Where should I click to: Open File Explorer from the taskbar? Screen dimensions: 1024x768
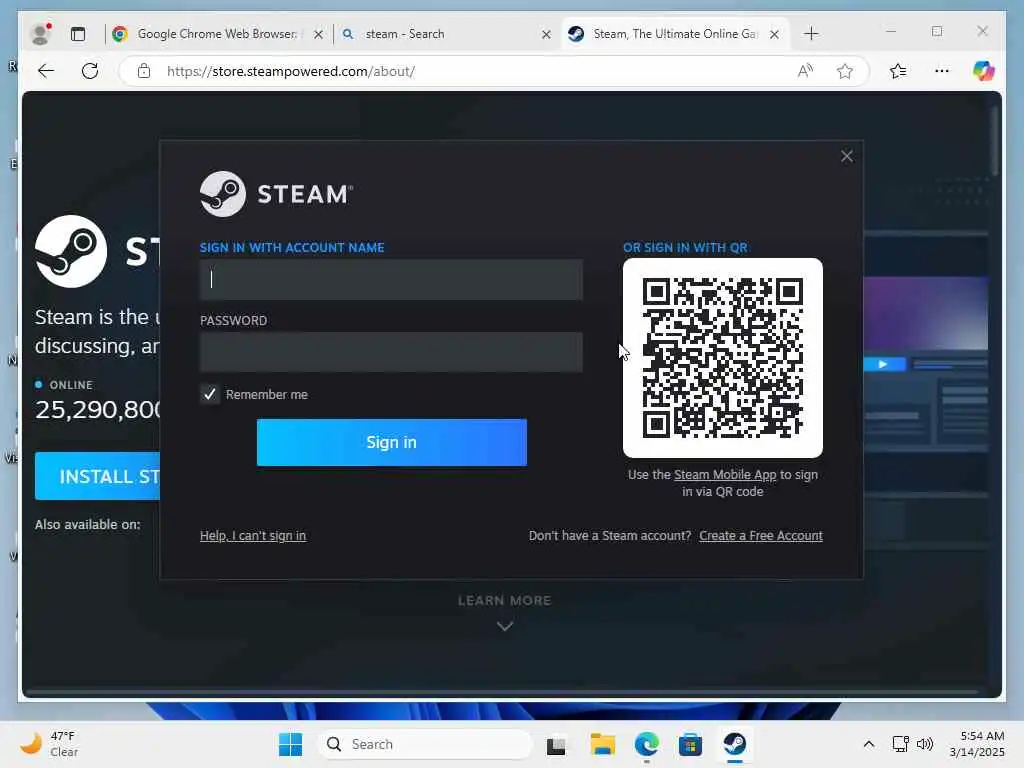click(602, 744)
